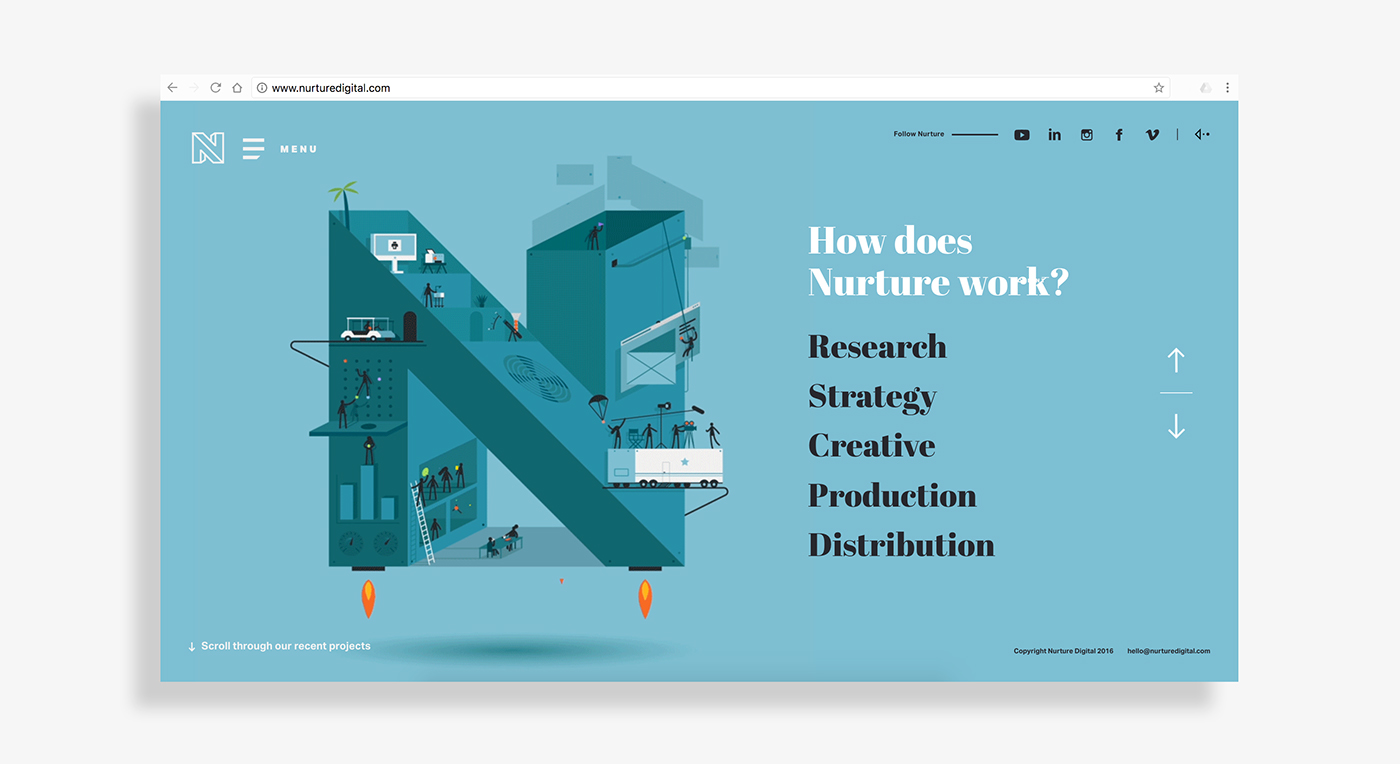Image resolution: width=1400 pixels, height=764 pixels.
Task: Bookmark the page with the star icon
Action: (1159, 88)
